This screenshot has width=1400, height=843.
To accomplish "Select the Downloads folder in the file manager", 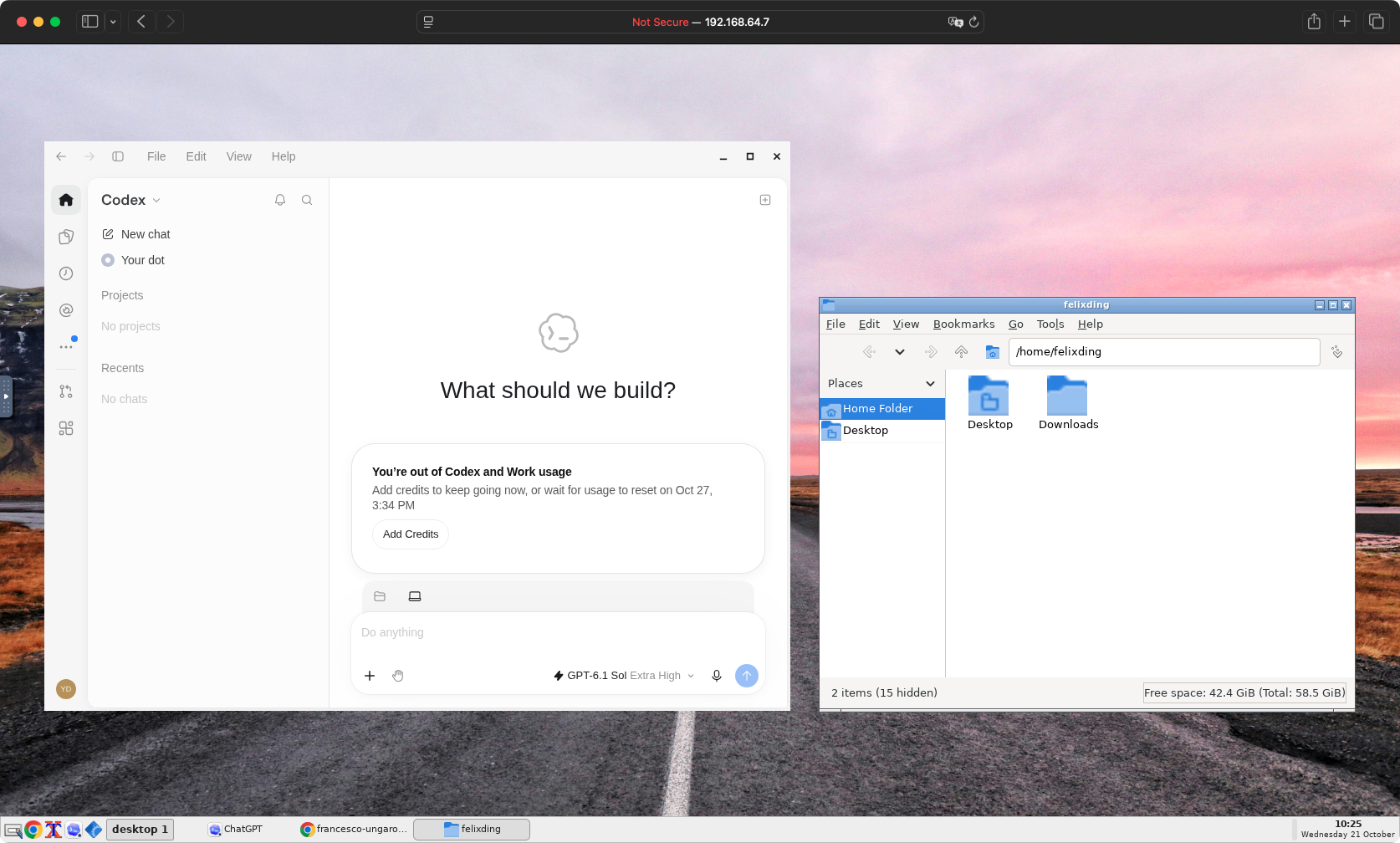I will [1068, 404].
